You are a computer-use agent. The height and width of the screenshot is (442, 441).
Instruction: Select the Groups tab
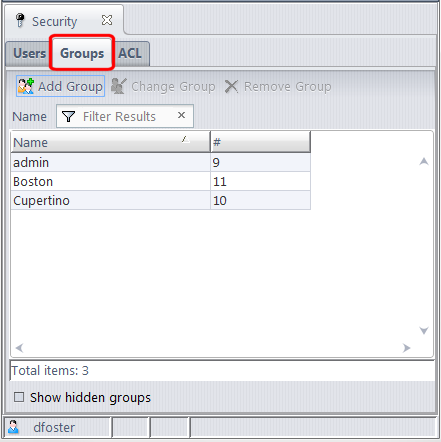point(82,53)
